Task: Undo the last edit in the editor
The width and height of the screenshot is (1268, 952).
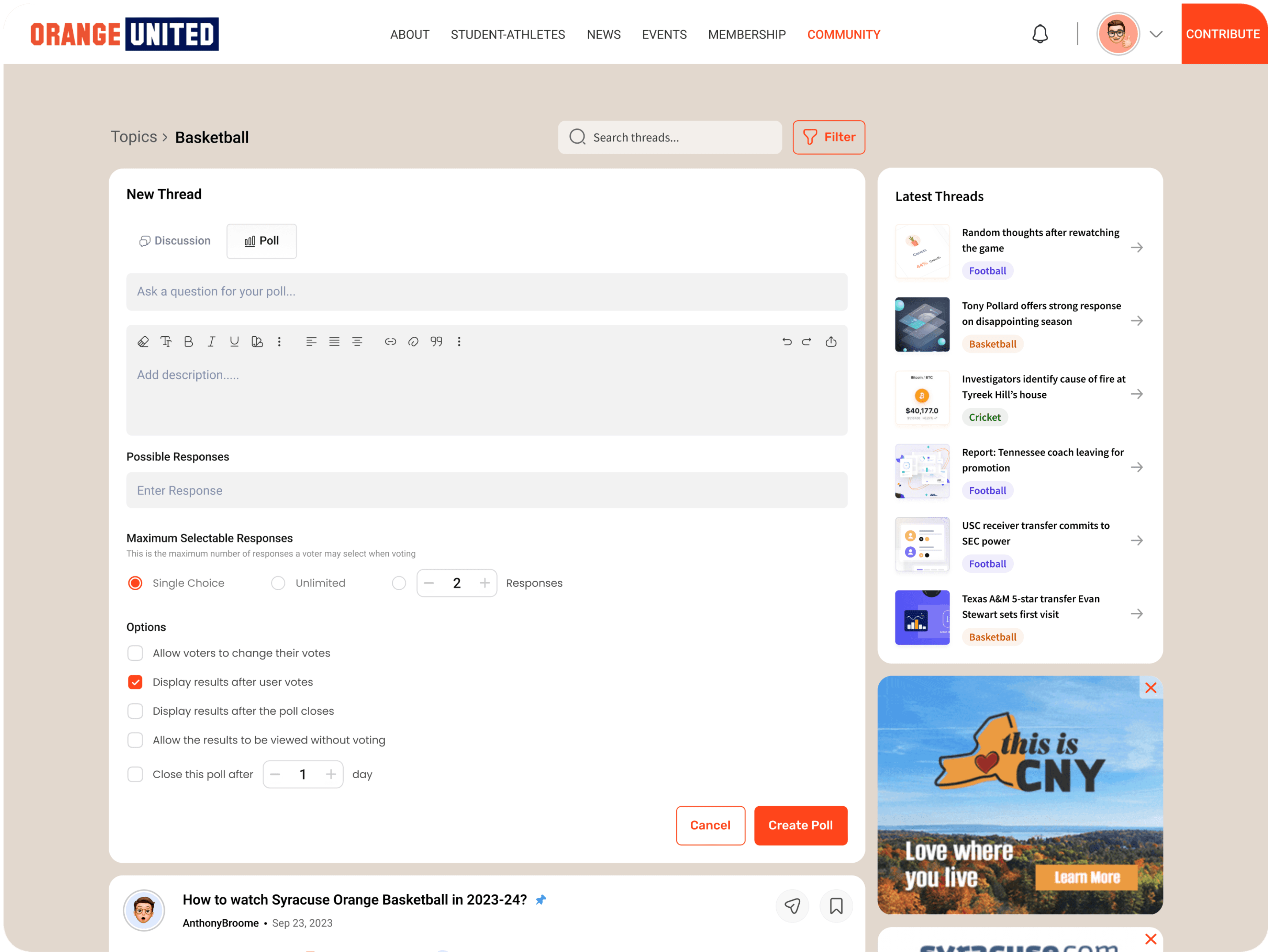Action: coord(787,341)
